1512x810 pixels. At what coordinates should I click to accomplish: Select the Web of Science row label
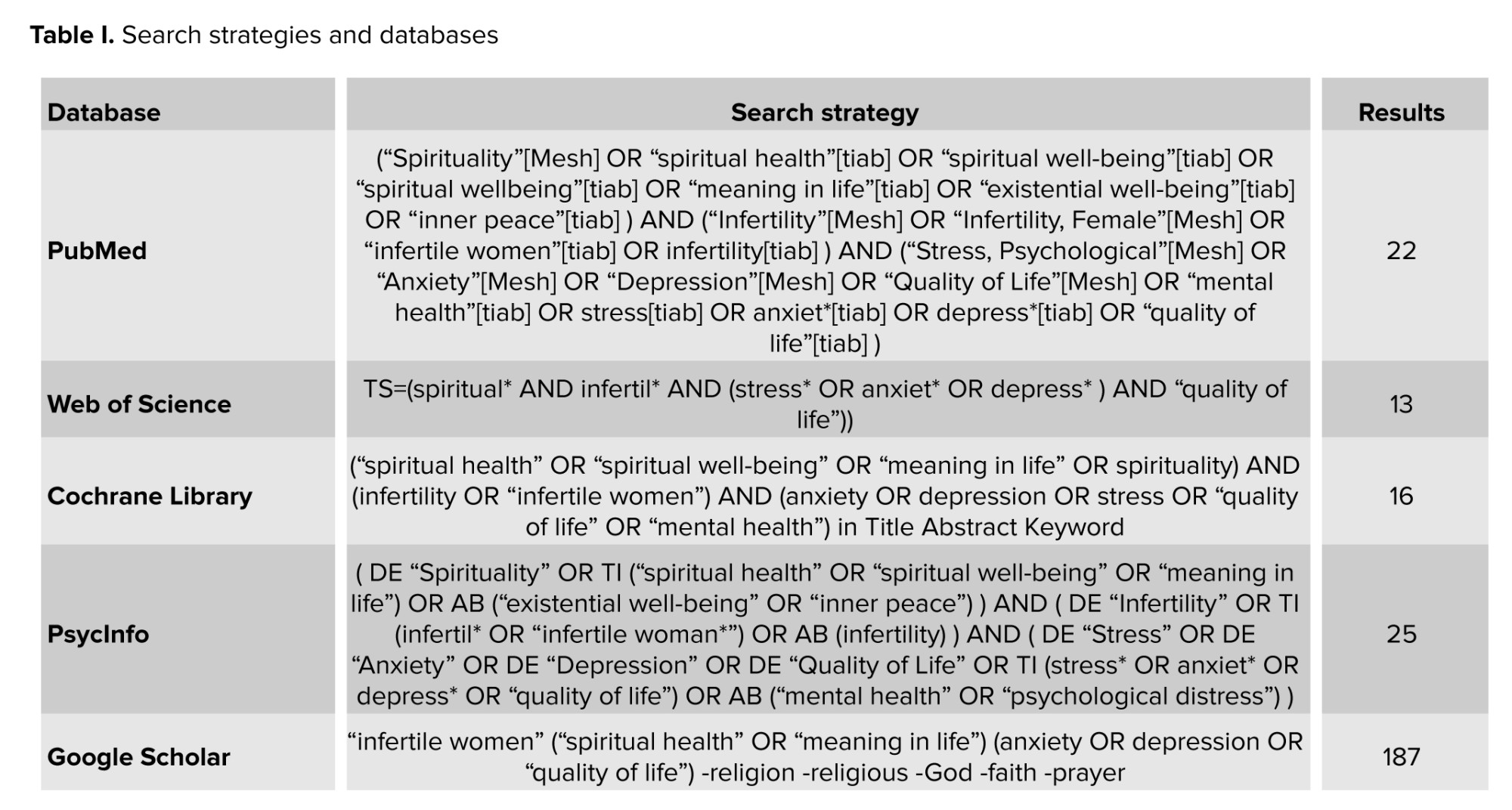pyautogui.click(x=139, y=404)
